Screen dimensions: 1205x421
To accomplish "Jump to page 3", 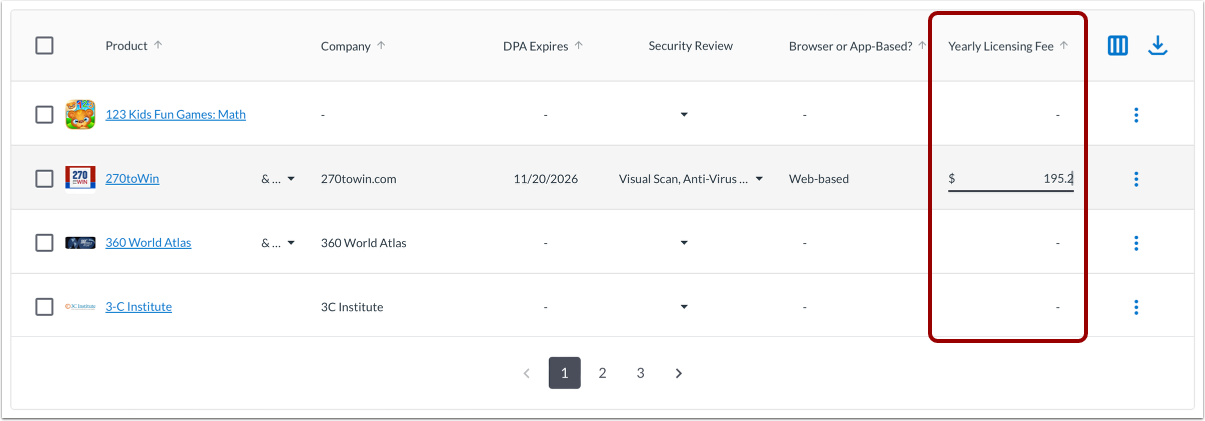I will pyautogui.click(x=640, y=373).
